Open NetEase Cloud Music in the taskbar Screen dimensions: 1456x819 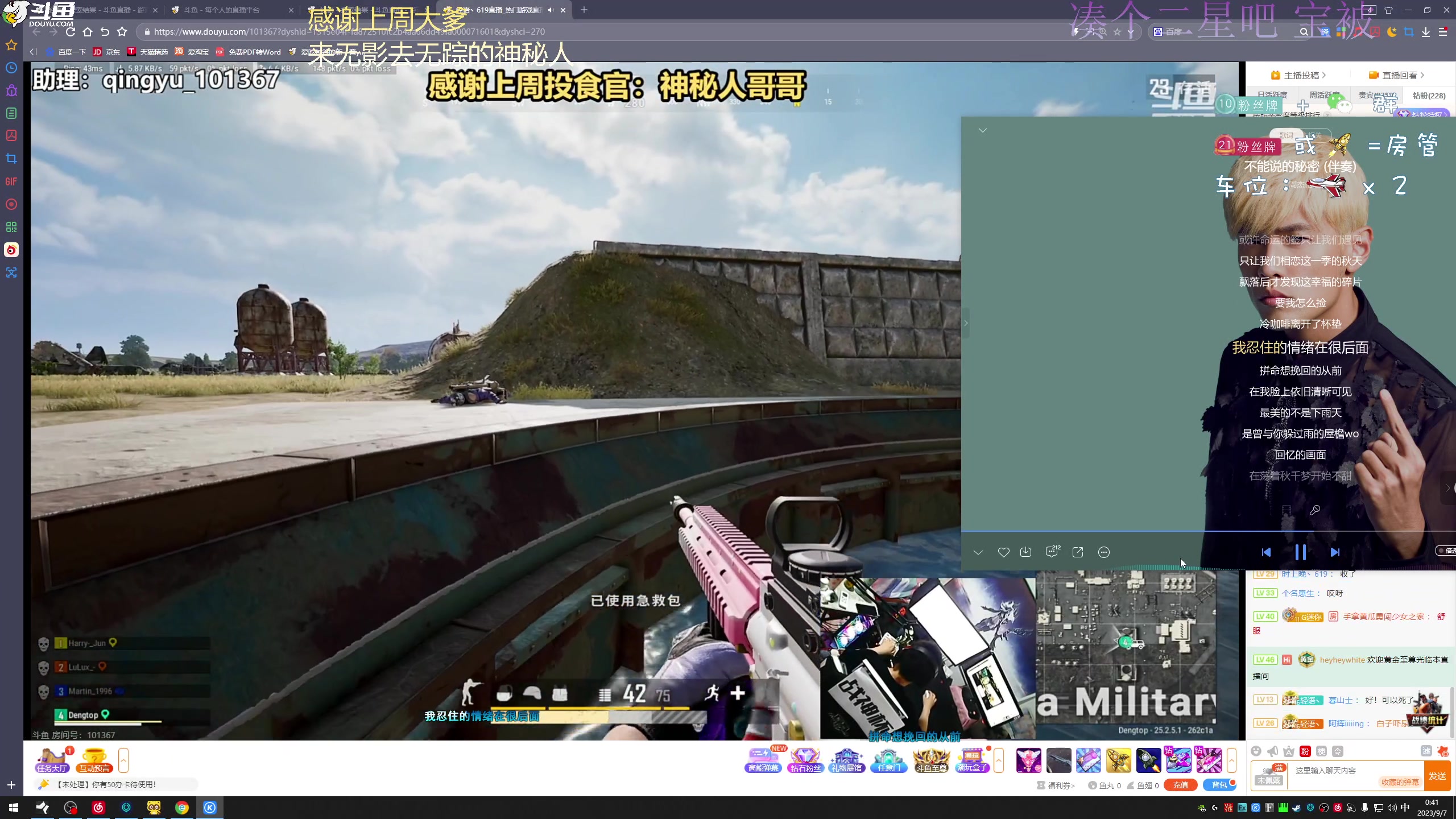tap(98, 808)
